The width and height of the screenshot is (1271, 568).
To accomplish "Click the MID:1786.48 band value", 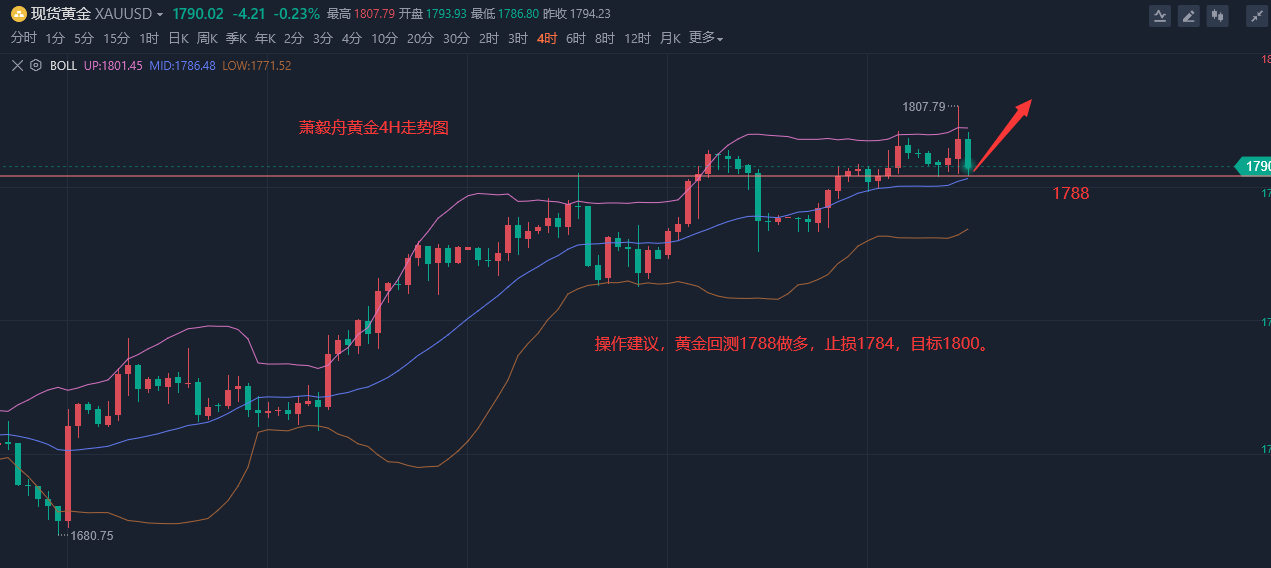I will 182,65.
